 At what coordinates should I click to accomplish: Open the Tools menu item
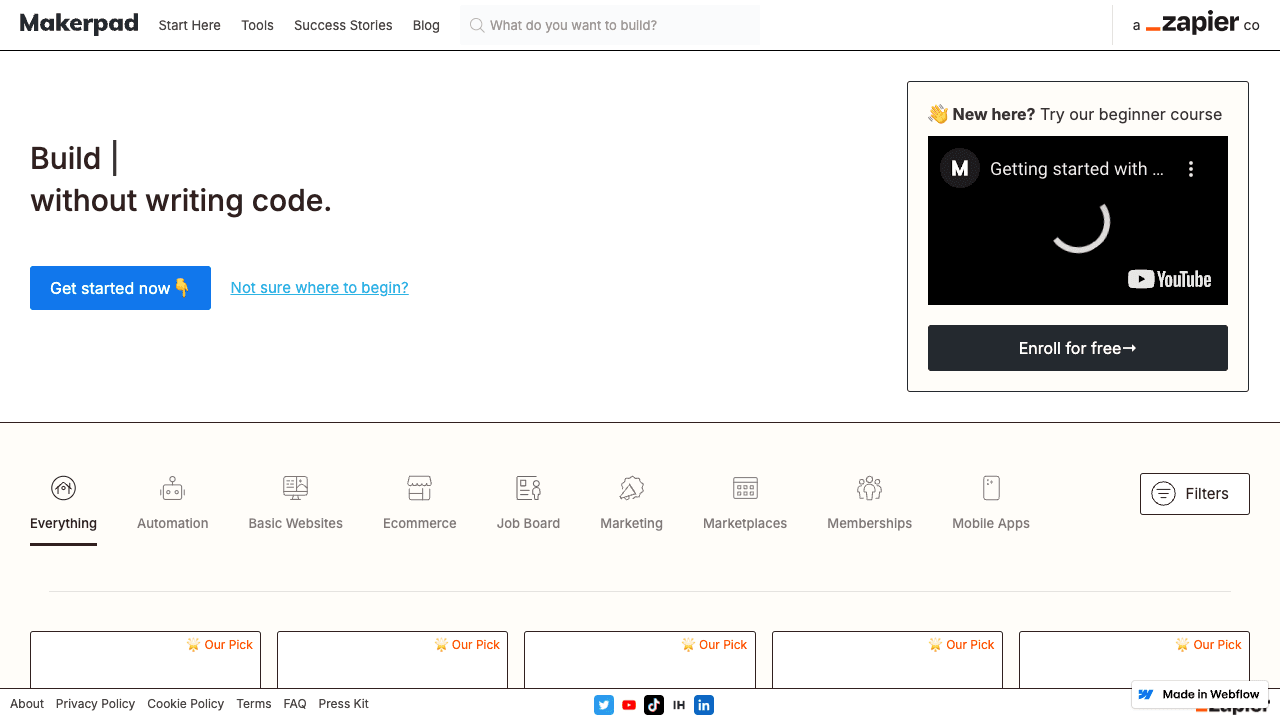[x=257, y=25]
